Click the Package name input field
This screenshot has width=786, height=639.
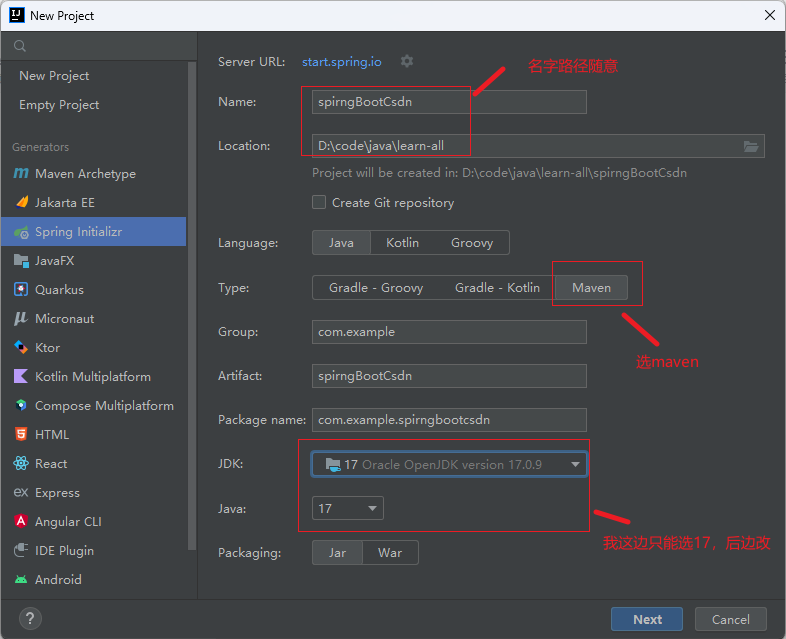pos(449,420)
